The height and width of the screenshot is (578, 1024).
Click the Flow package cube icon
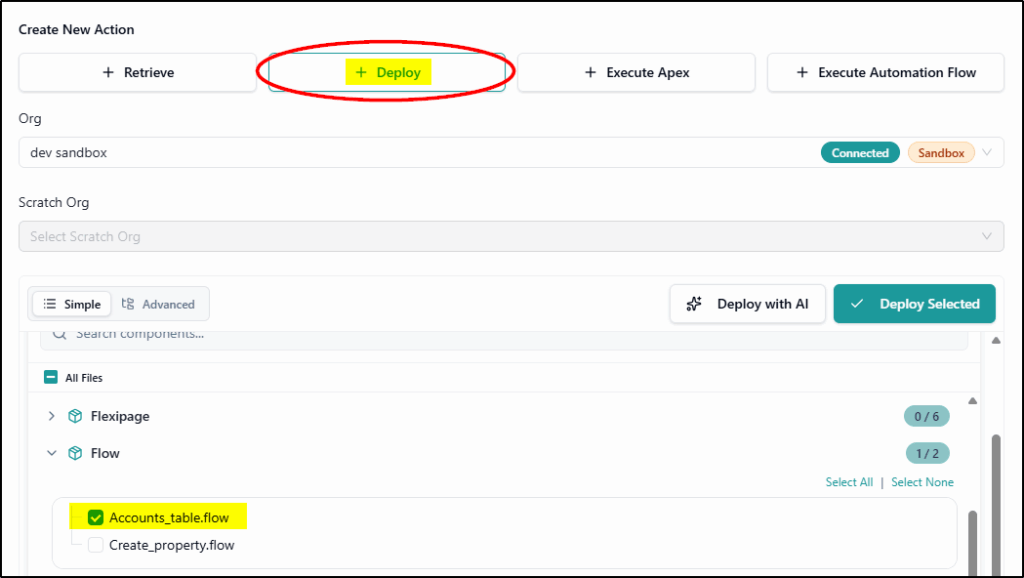(x=75, y=453)
